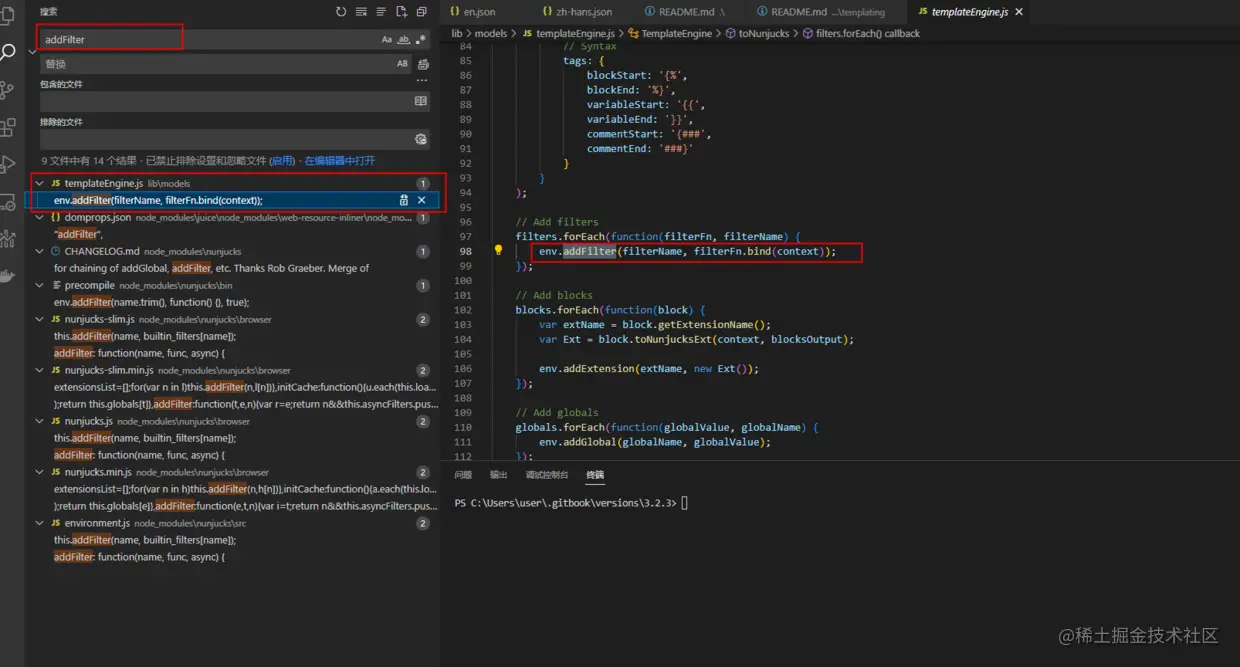
Task: Enable regular expression search option
Action: (x=419, y=40)
